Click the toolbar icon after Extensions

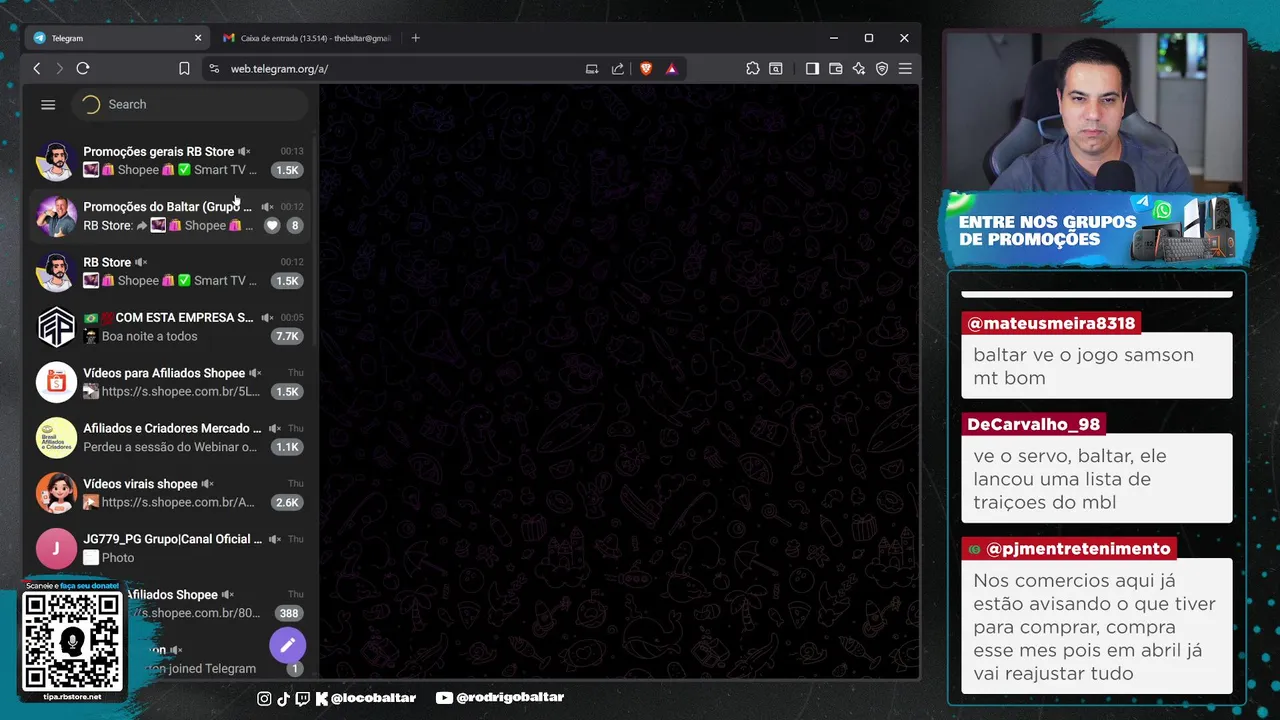coord(776,68)
